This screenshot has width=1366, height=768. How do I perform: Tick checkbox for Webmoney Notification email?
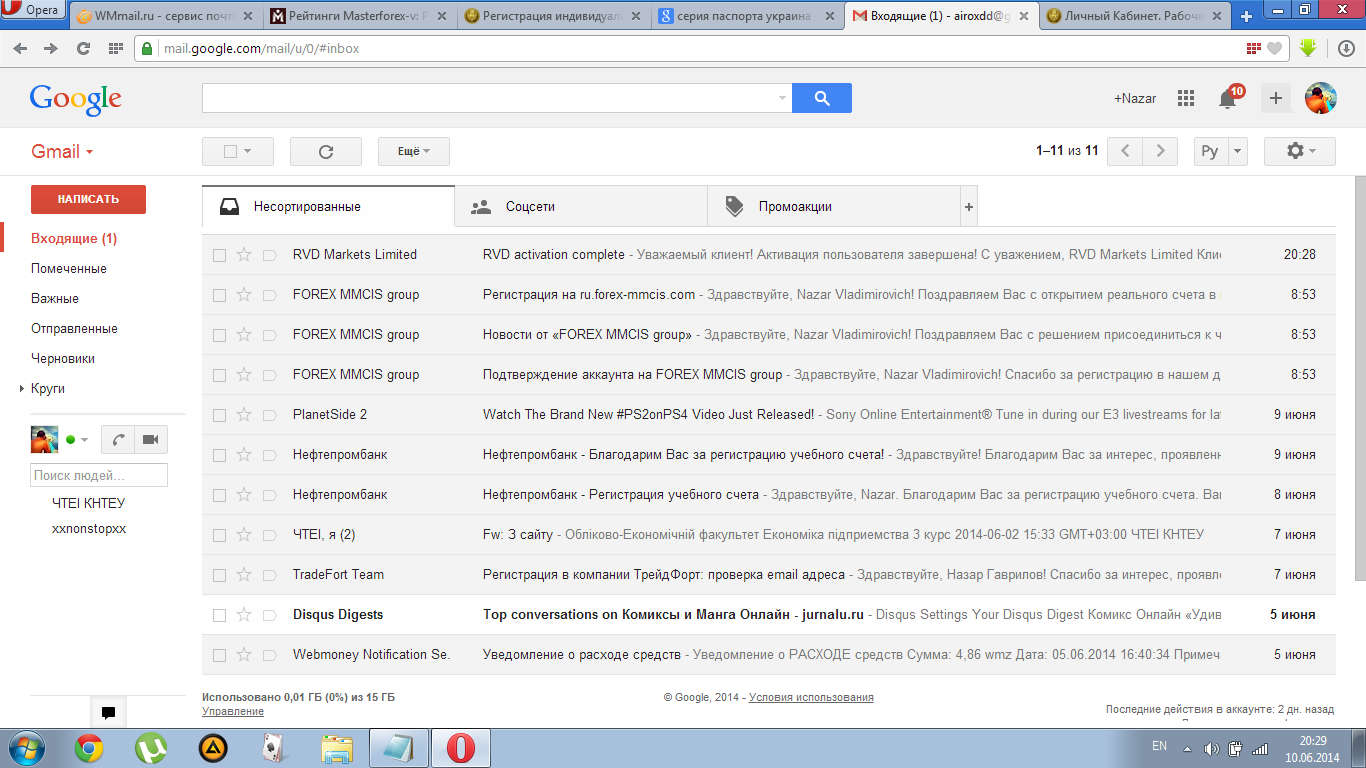[x=219, y=655]
